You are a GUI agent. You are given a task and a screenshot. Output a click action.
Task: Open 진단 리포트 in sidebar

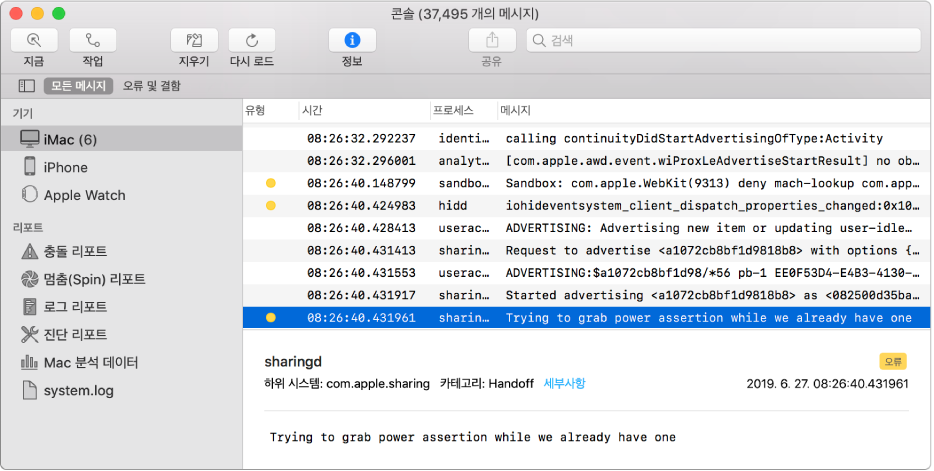(x=122, y=335)
